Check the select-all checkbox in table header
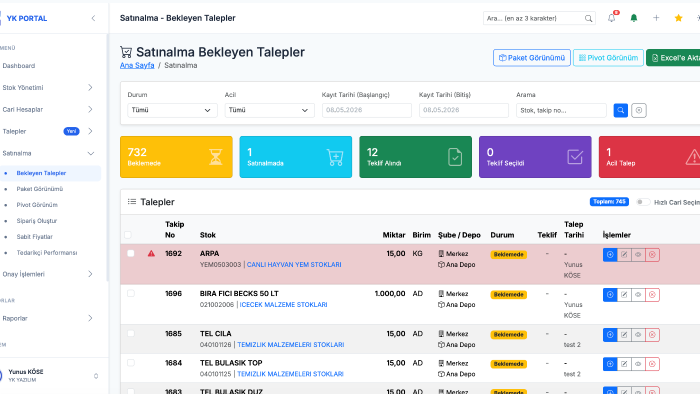700x394 pixels. pos(128,235)
